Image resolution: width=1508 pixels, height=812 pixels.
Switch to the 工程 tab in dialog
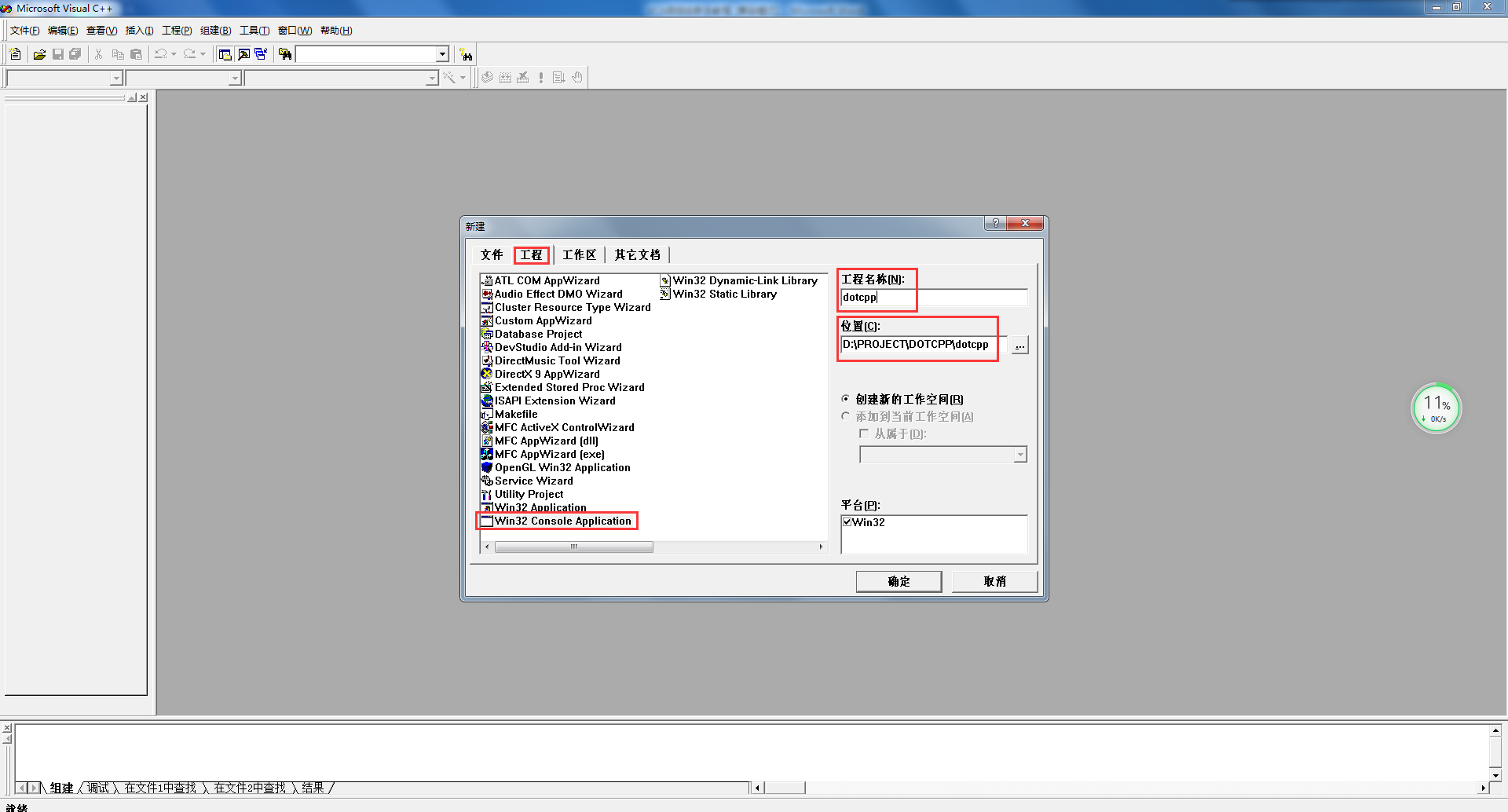(x=531, y=254)
